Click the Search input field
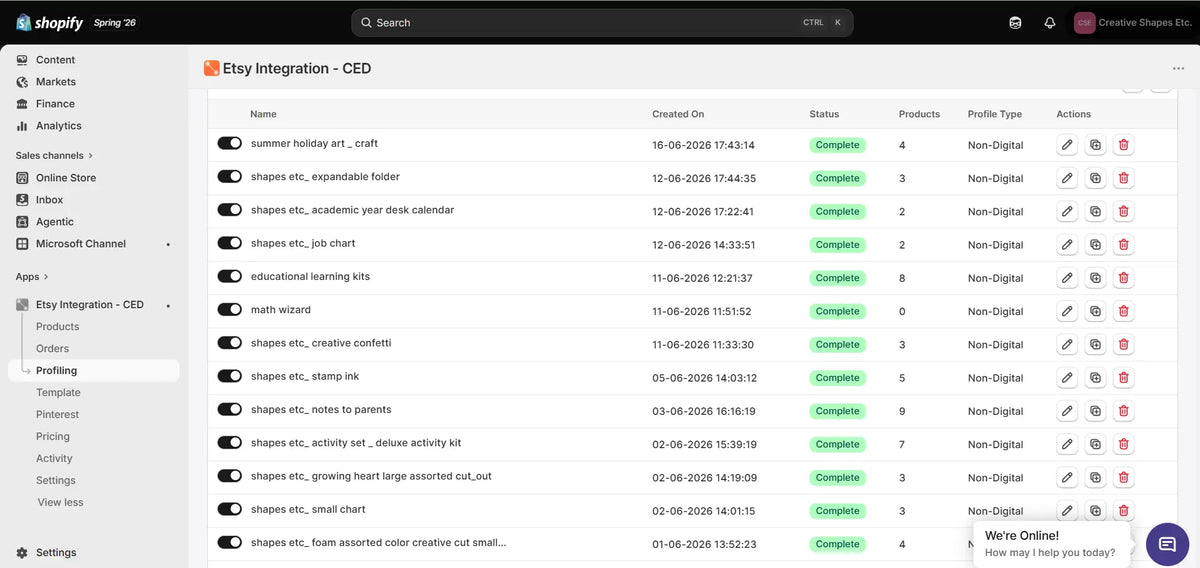 pos(602,22)
